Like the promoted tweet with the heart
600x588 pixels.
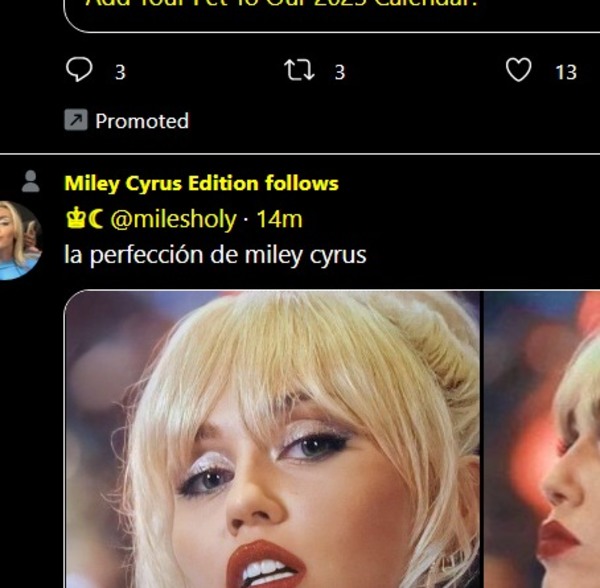click(518, 70)
